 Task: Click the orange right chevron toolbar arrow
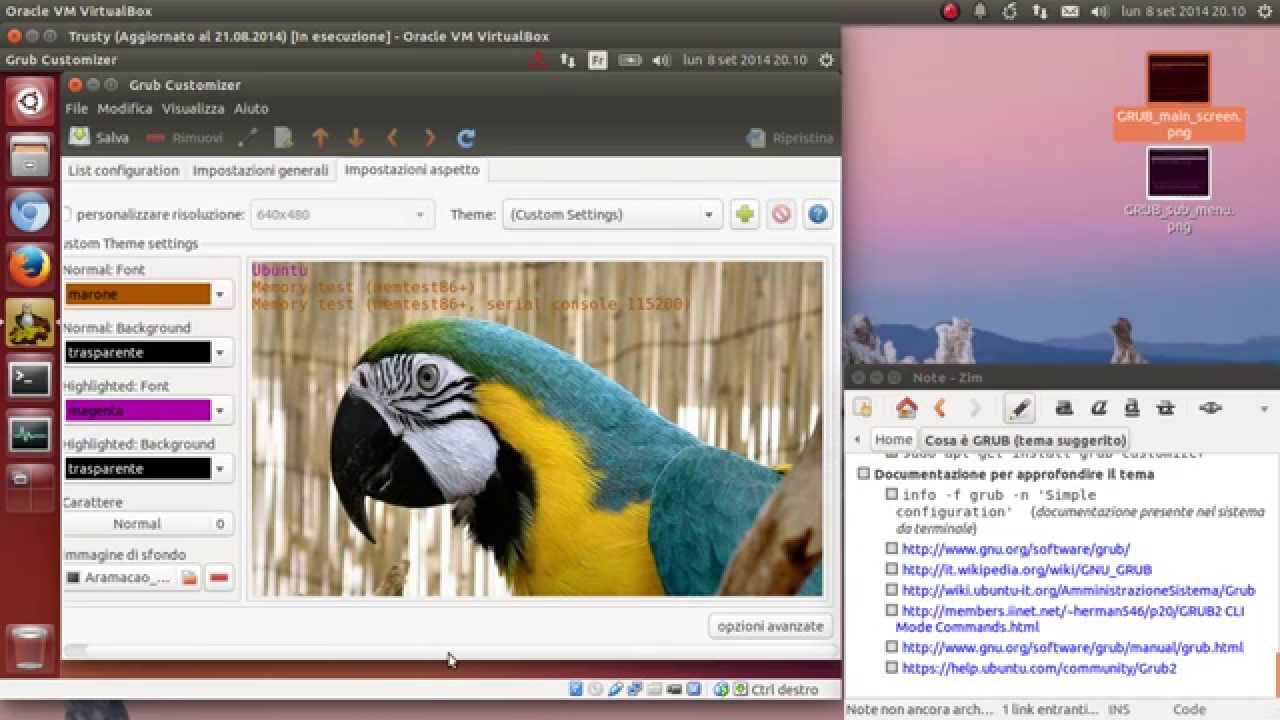click(430, 138)
